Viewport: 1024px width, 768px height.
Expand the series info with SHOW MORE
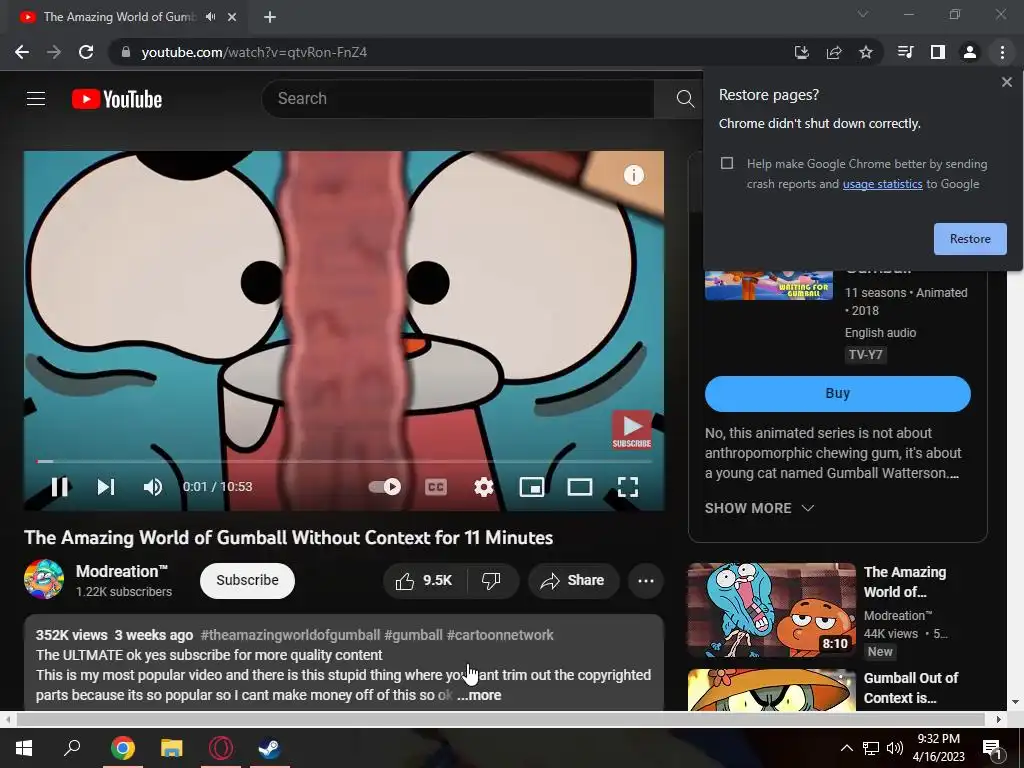pos(759,508)
